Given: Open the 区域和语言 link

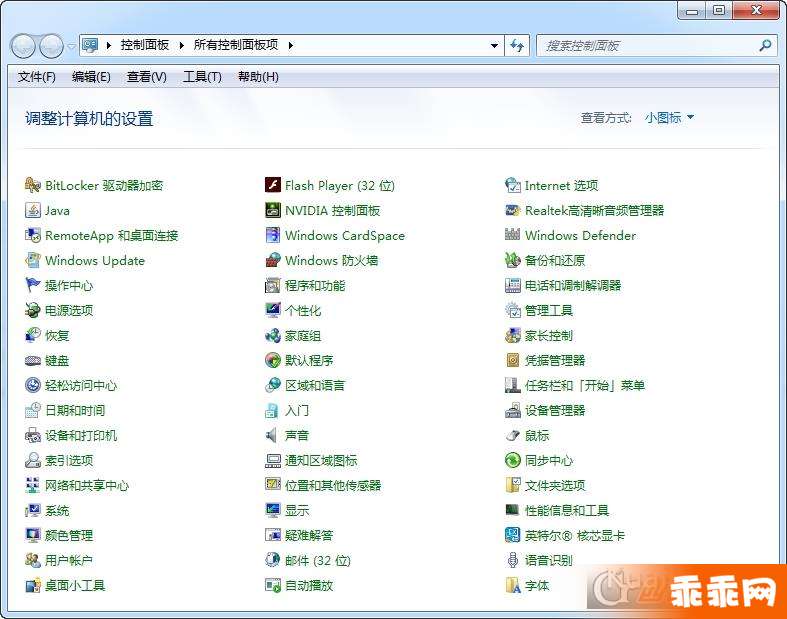Looking at the screenshot, I should (315, 386).
